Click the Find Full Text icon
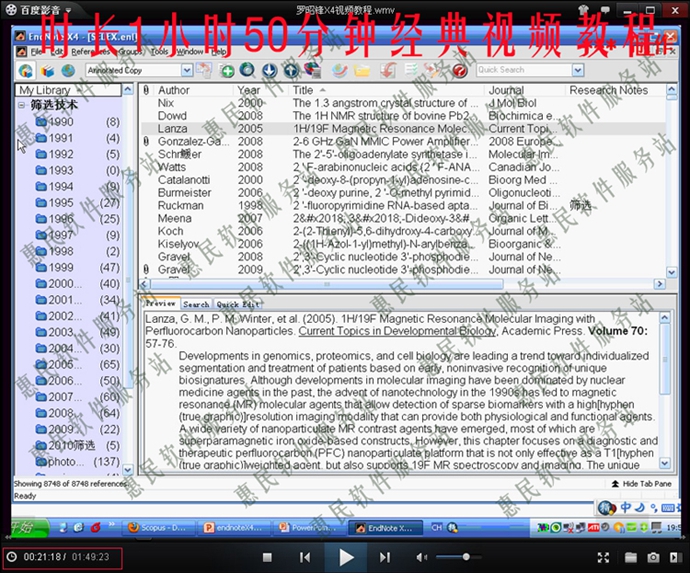 pos(312,70)
